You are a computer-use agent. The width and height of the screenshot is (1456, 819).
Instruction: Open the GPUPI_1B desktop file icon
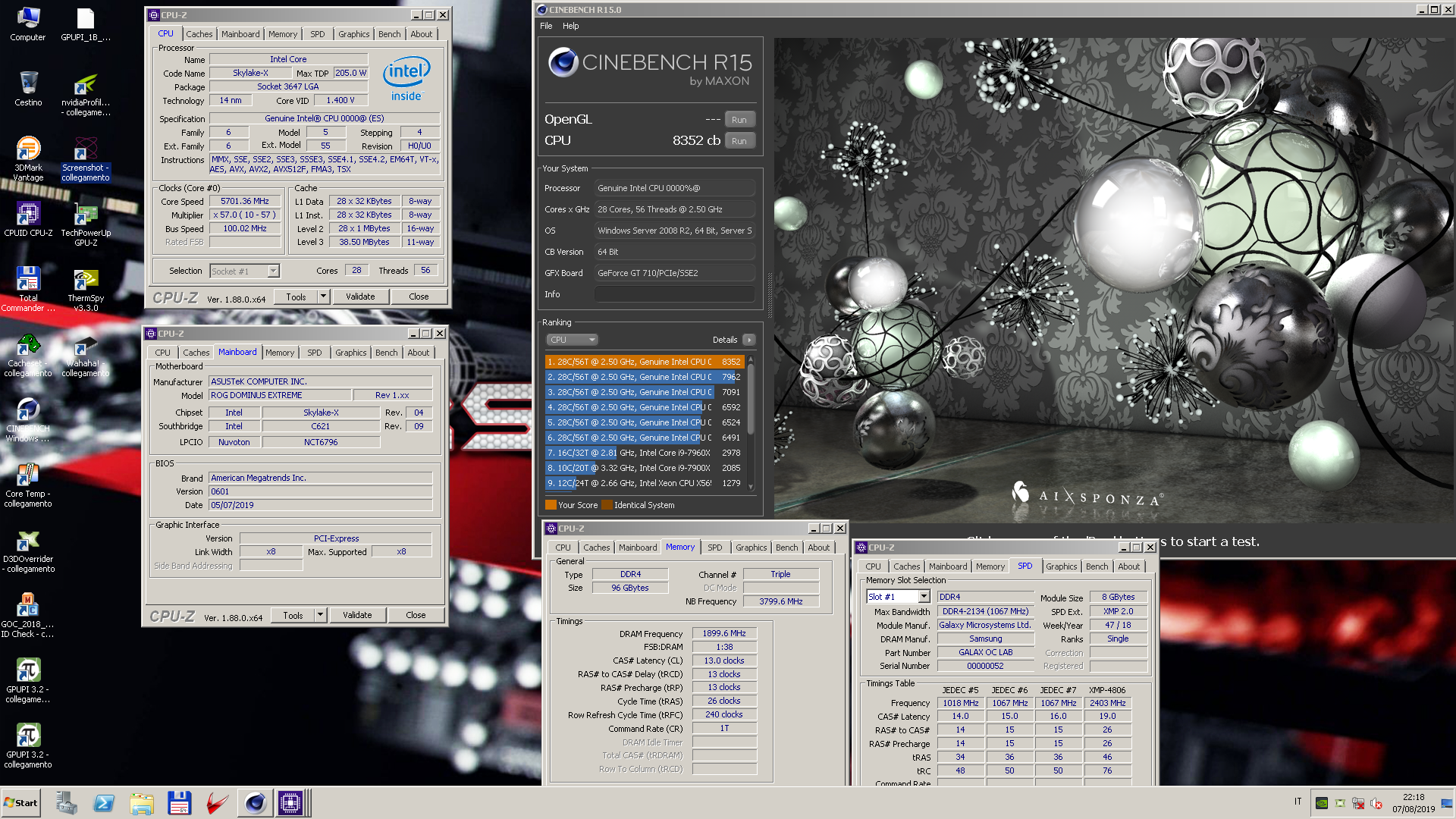click(86, 24)
